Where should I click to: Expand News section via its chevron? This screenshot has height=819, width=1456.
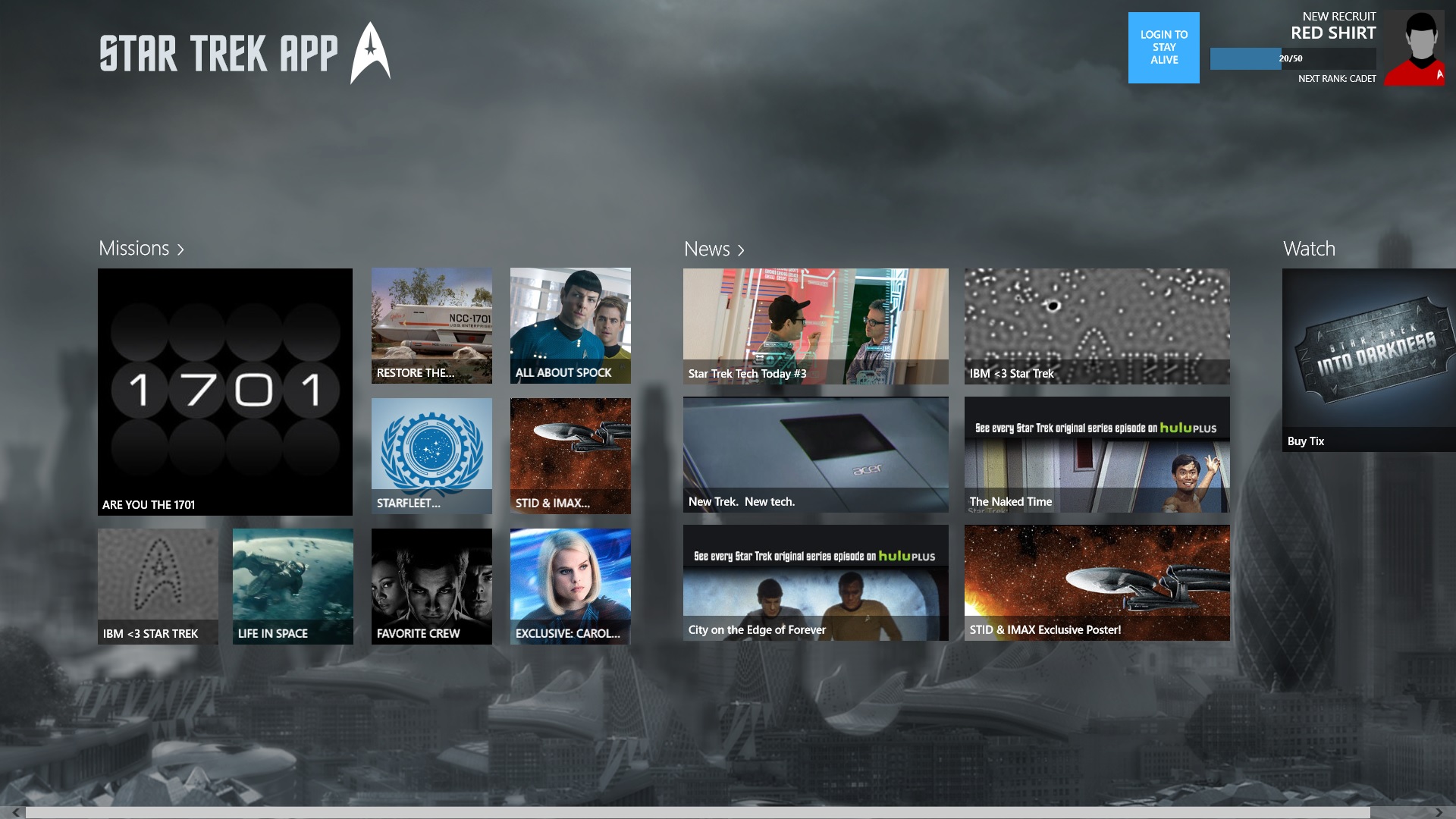coord(739,249)
